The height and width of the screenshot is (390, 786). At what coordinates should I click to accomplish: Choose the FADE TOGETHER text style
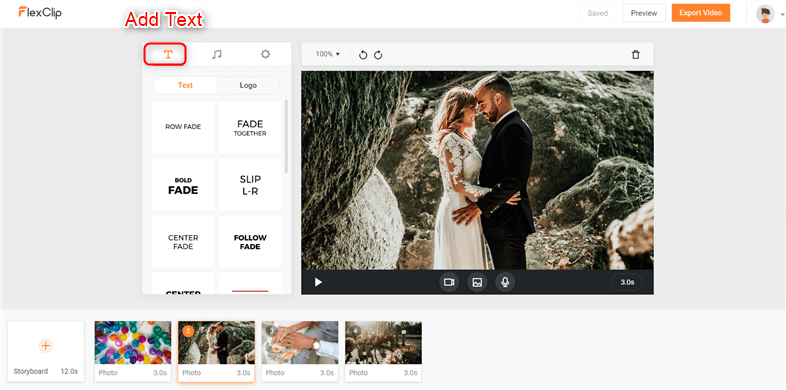point(250,127)
